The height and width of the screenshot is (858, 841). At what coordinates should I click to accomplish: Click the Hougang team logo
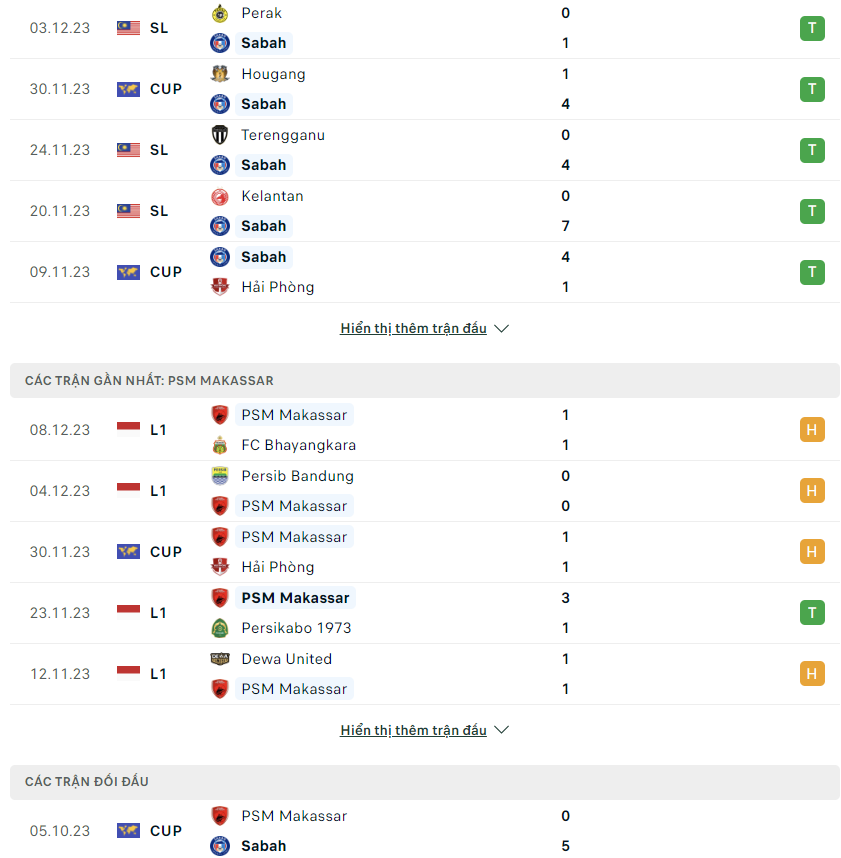[x=220, y=74]
